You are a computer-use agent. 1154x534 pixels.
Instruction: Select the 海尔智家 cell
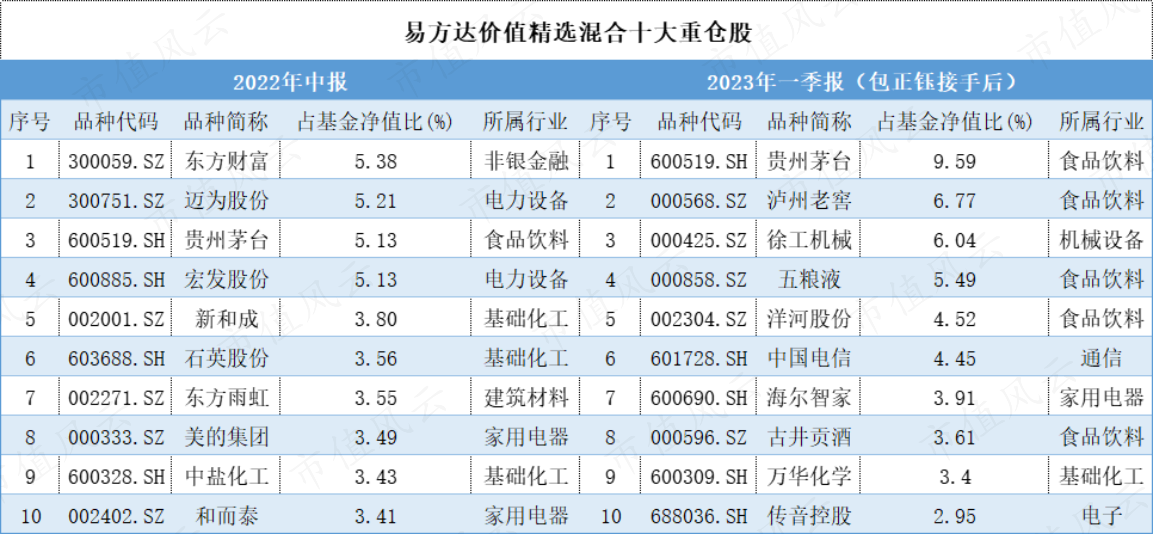tap(809, 398)
